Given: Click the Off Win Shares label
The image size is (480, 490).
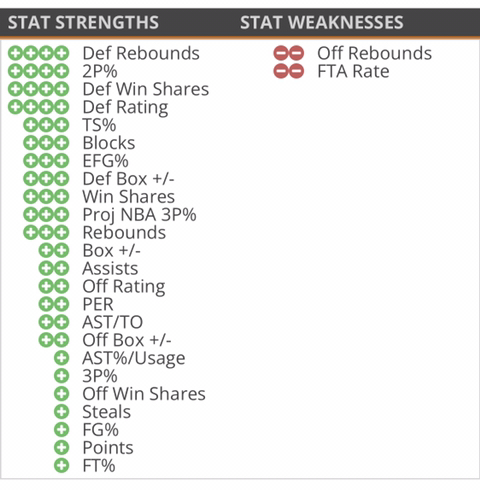Looking at the screenshot, I should [x=144, y=394].
